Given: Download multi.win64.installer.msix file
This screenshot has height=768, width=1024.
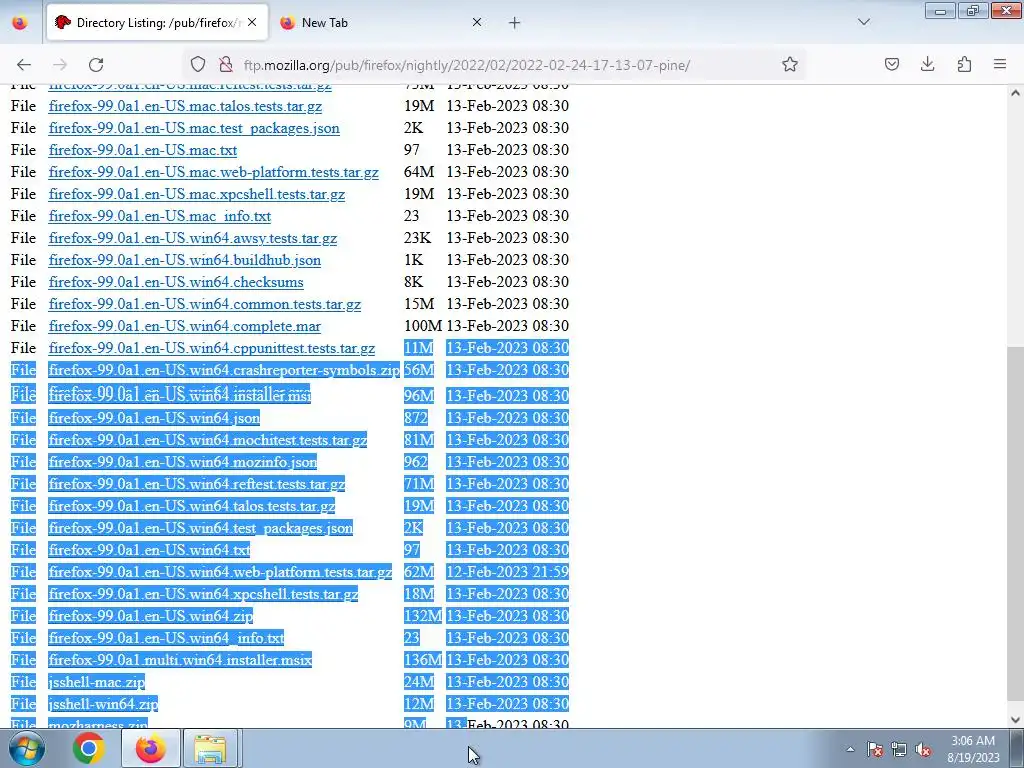Looking at the screenshot, I should coord(180,660).
